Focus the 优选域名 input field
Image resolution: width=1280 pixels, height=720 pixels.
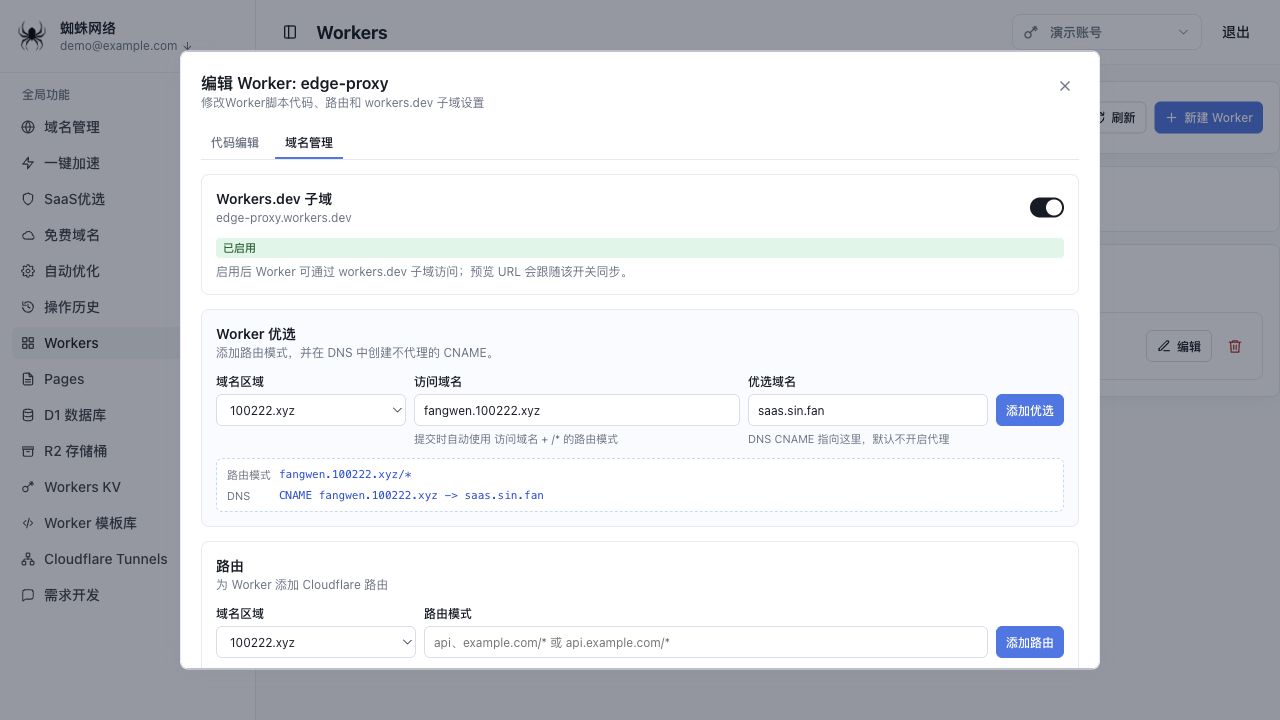tap(868, 410)
